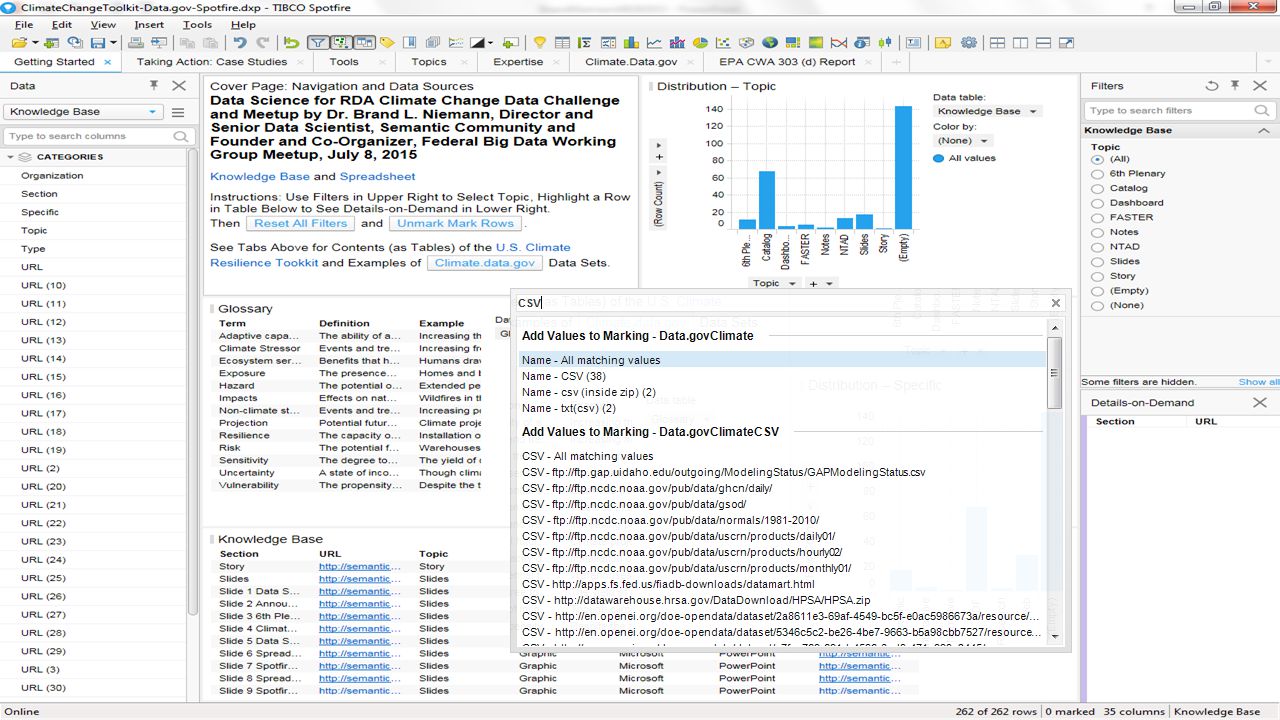The height and width of the screenshot is (720, 1280).
Task: Open the dropdown arrow beside Open icon
Action: (x=35, y=43)
